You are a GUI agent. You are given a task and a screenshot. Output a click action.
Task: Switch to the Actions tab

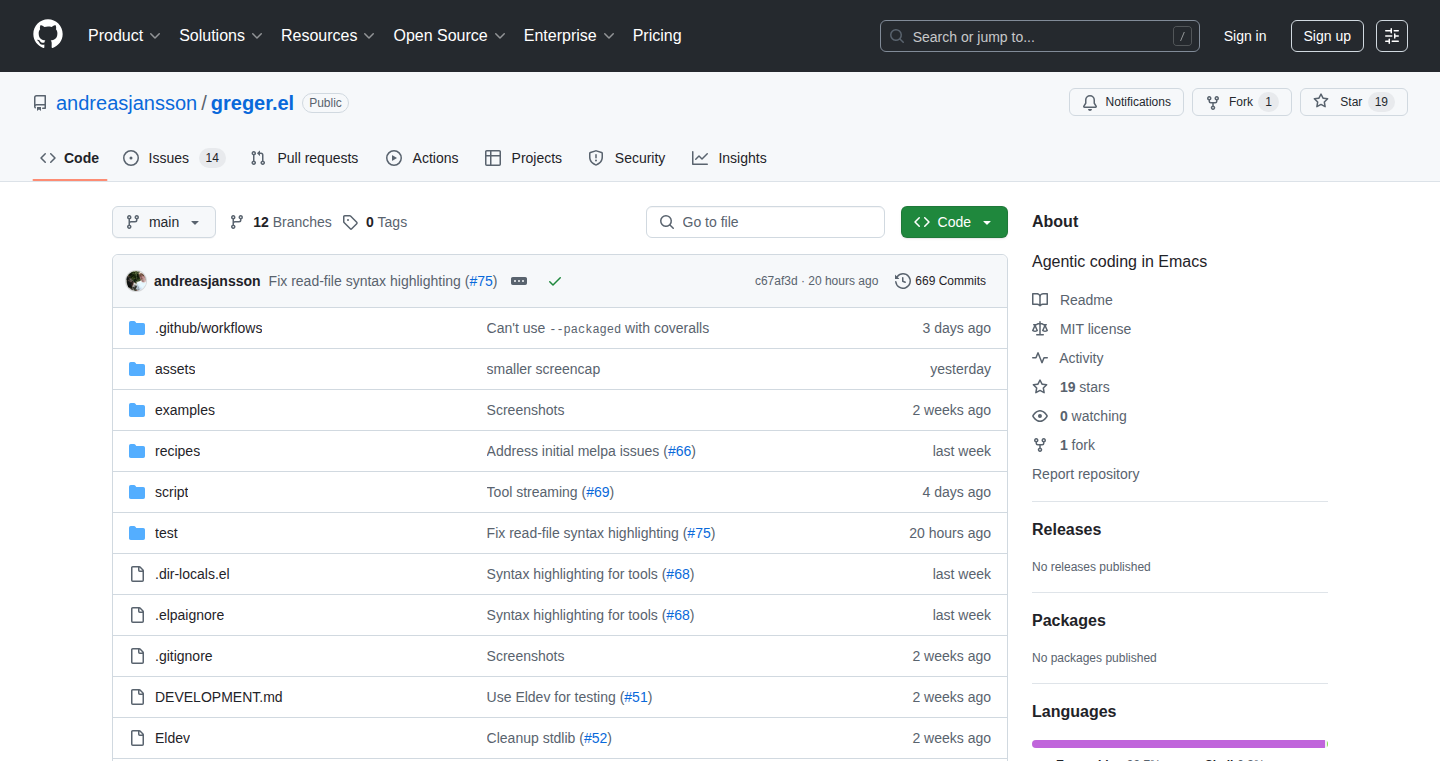(422, 158)
